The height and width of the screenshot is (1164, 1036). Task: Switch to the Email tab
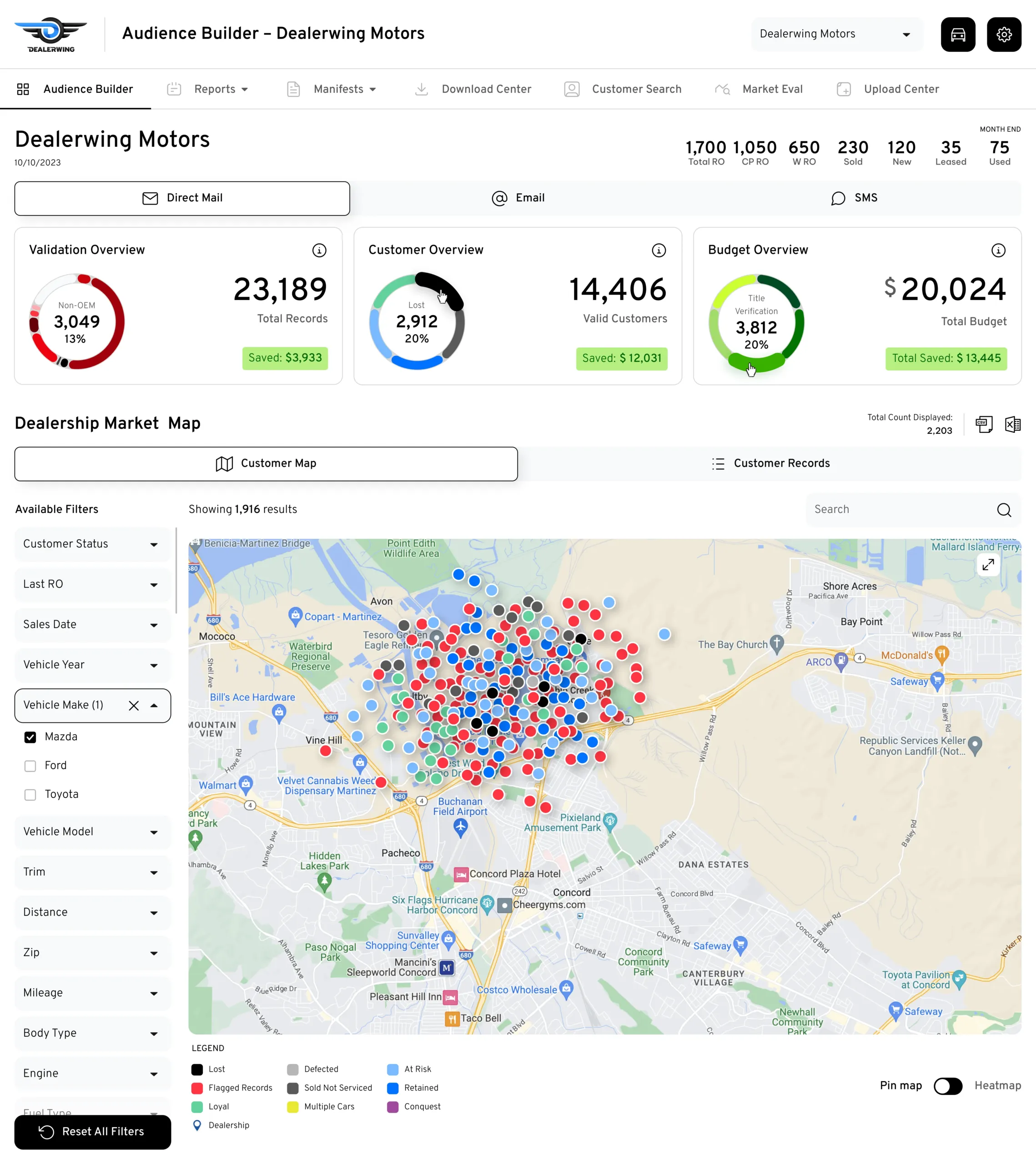pos(518,198)
